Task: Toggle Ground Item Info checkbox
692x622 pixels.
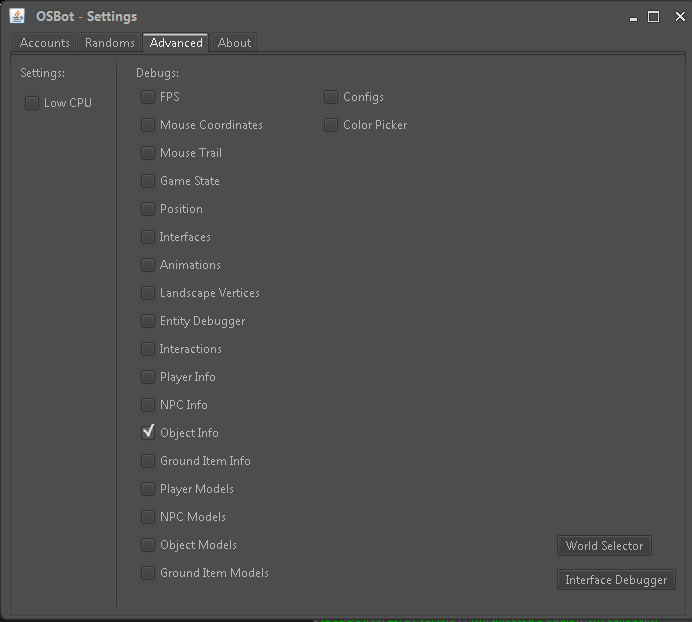Action: 148,461
